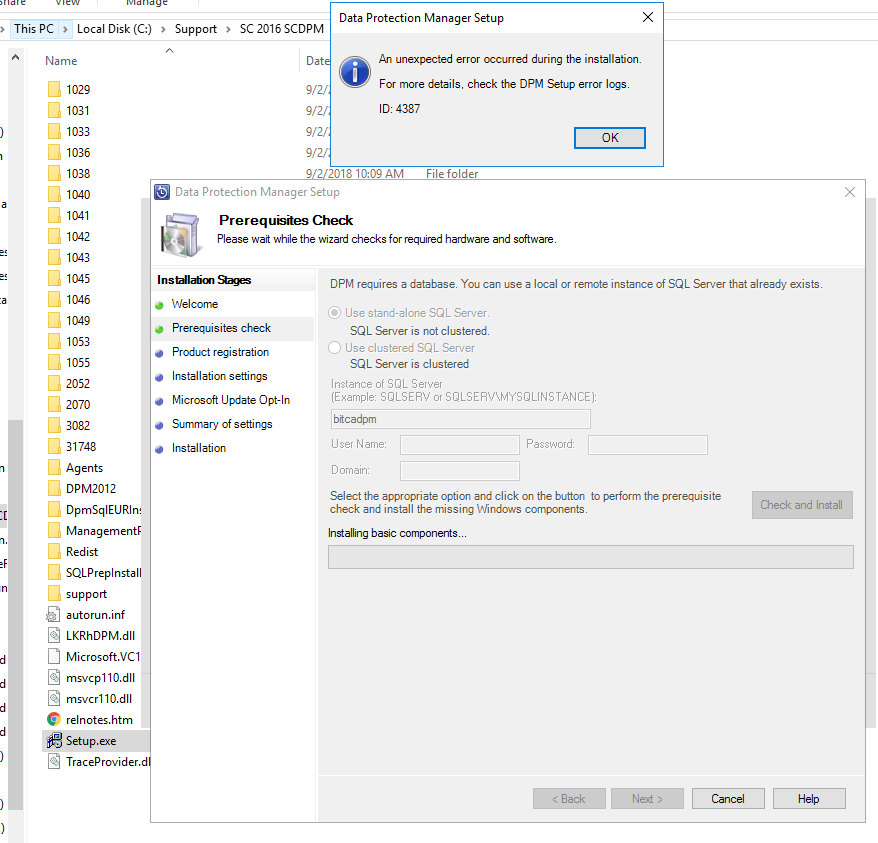Select the Installation stage

[199, 448]
